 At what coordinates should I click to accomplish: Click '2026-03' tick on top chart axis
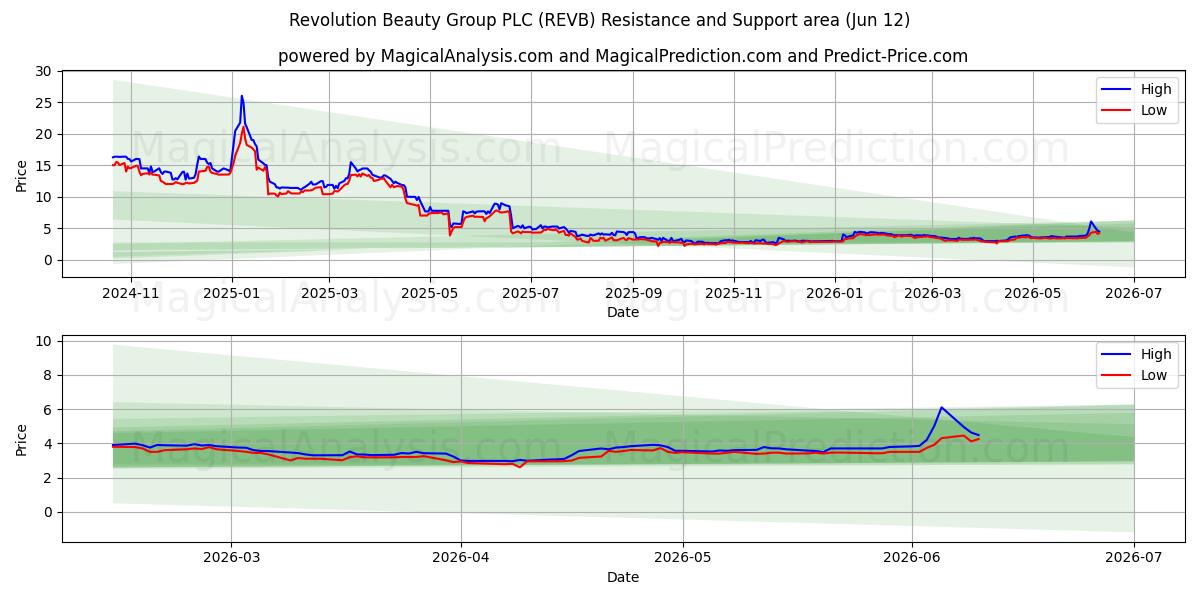coord(932,294)
